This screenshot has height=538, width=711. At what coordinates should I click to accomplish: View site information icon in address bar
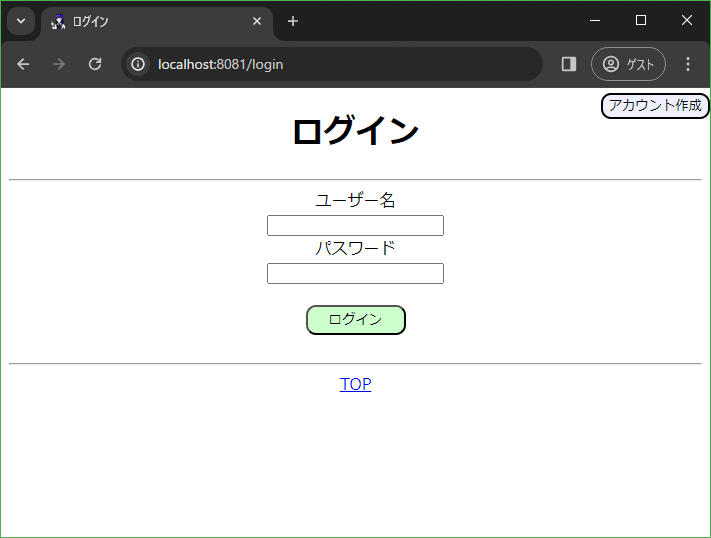(x=138, y=64)
